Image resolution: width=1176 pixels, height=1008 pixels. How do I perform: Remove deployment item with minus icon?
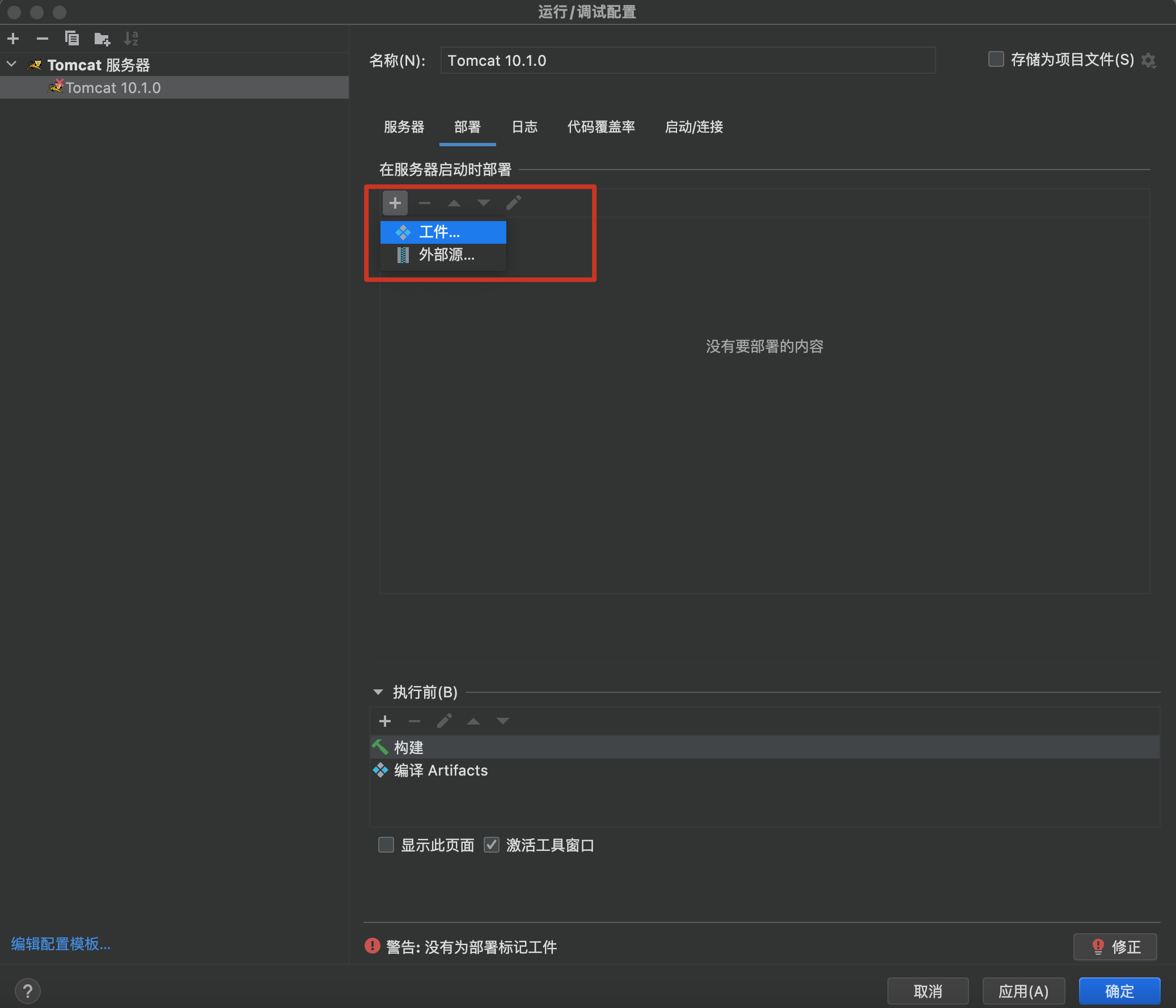pos(425,202)
